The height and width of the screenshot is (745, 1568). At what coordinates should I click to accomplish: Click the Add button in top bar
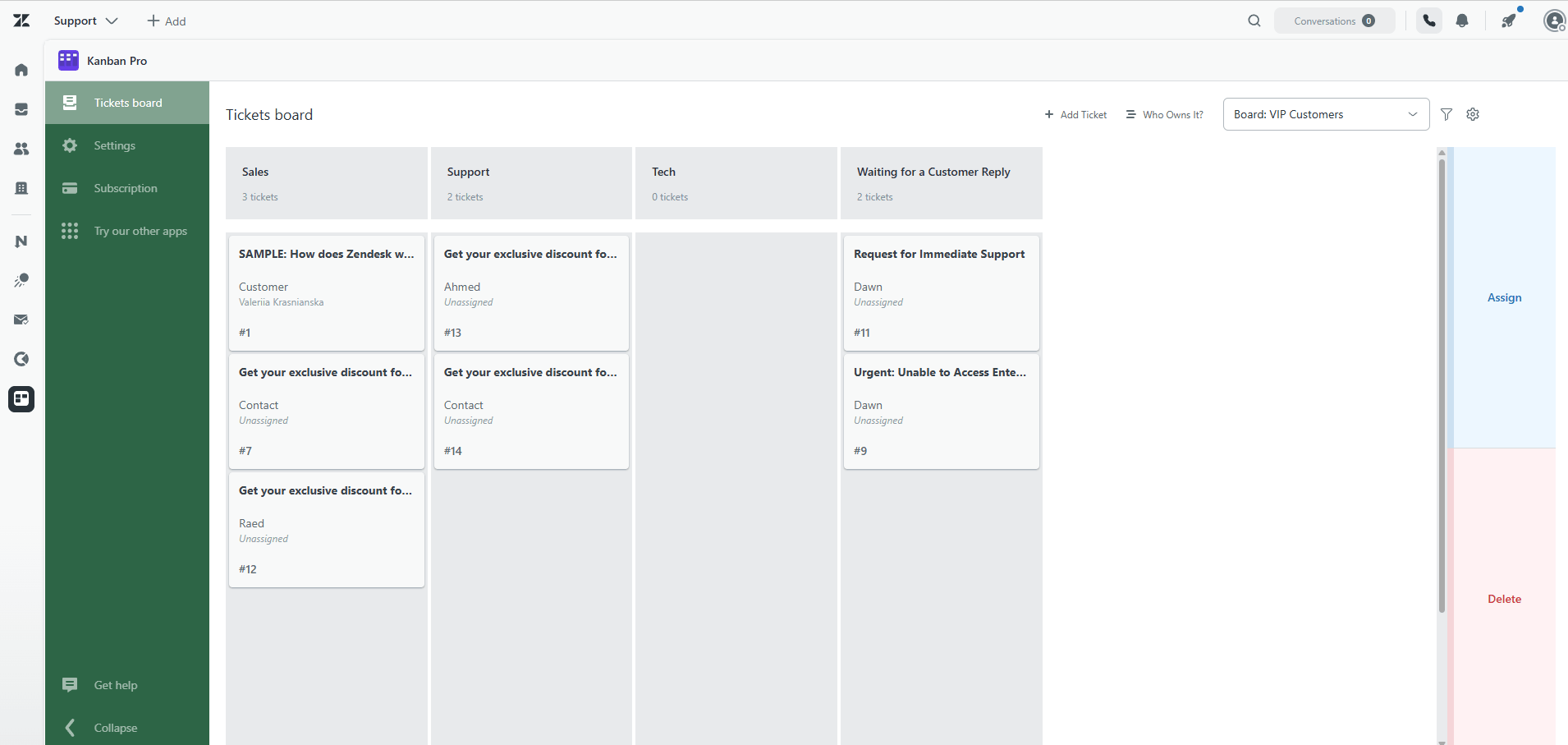coord(167,21)
